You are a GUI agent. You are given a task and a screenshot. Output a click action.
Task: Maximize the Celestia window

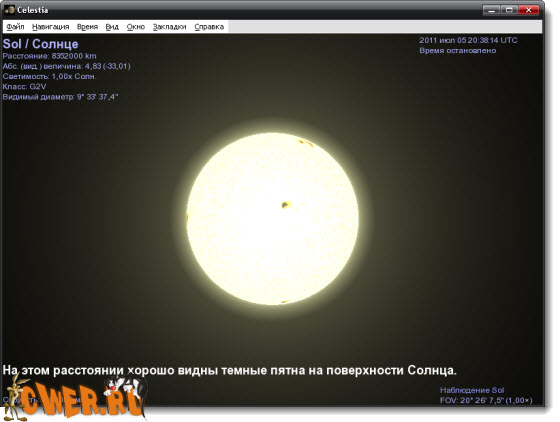pyautogui.click(x=509, y=10)
